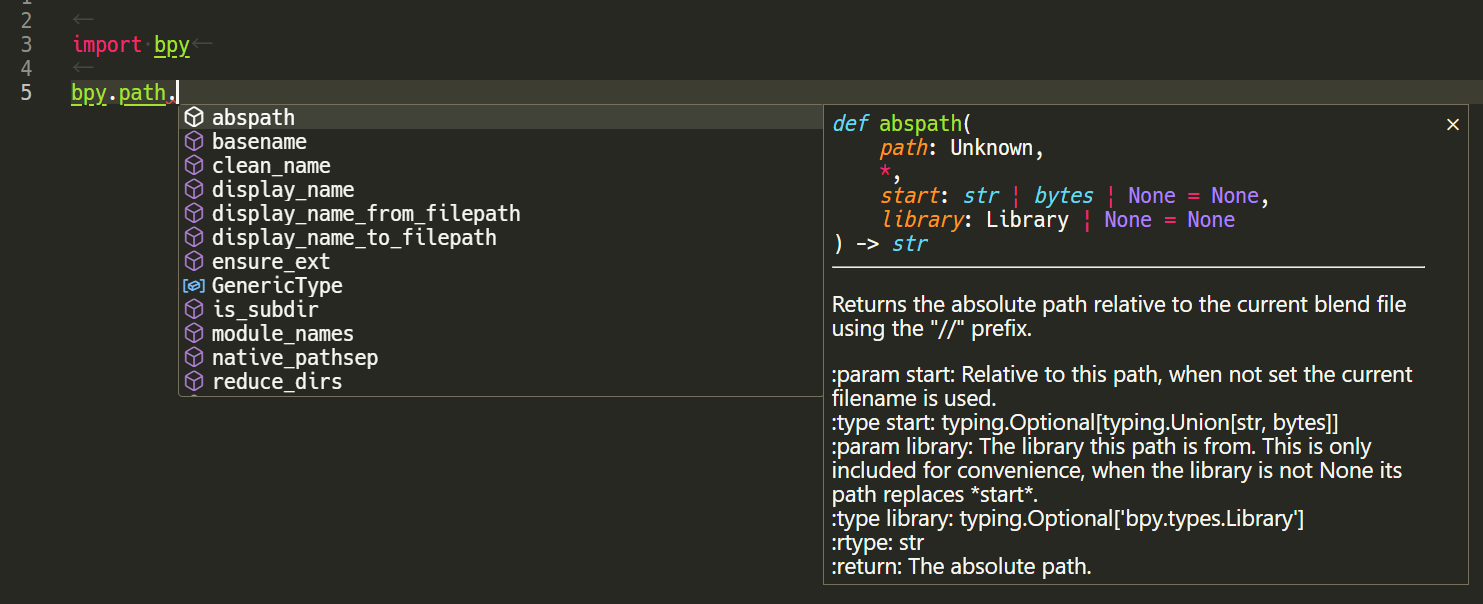Select display_name_from_filepath suggestion
Screen dimensions: 1483x604
coord(365,213)
